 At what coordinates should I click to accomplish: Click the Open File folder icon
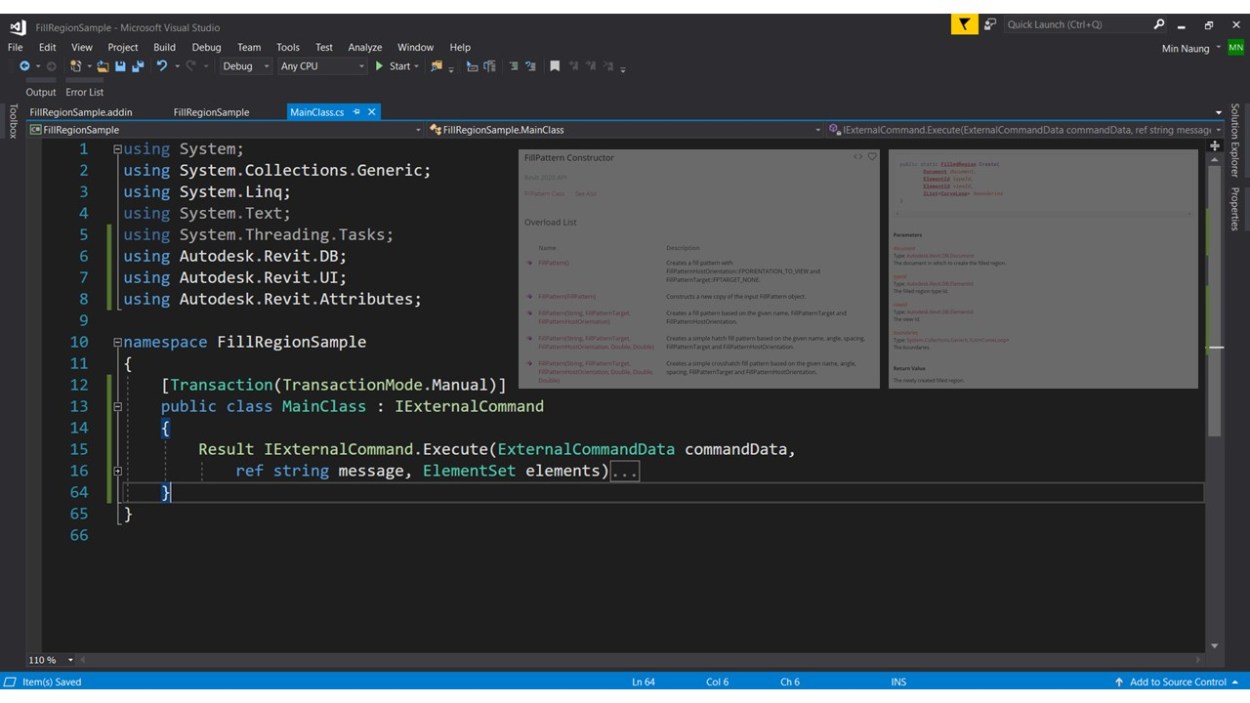[x=103, y=67]
